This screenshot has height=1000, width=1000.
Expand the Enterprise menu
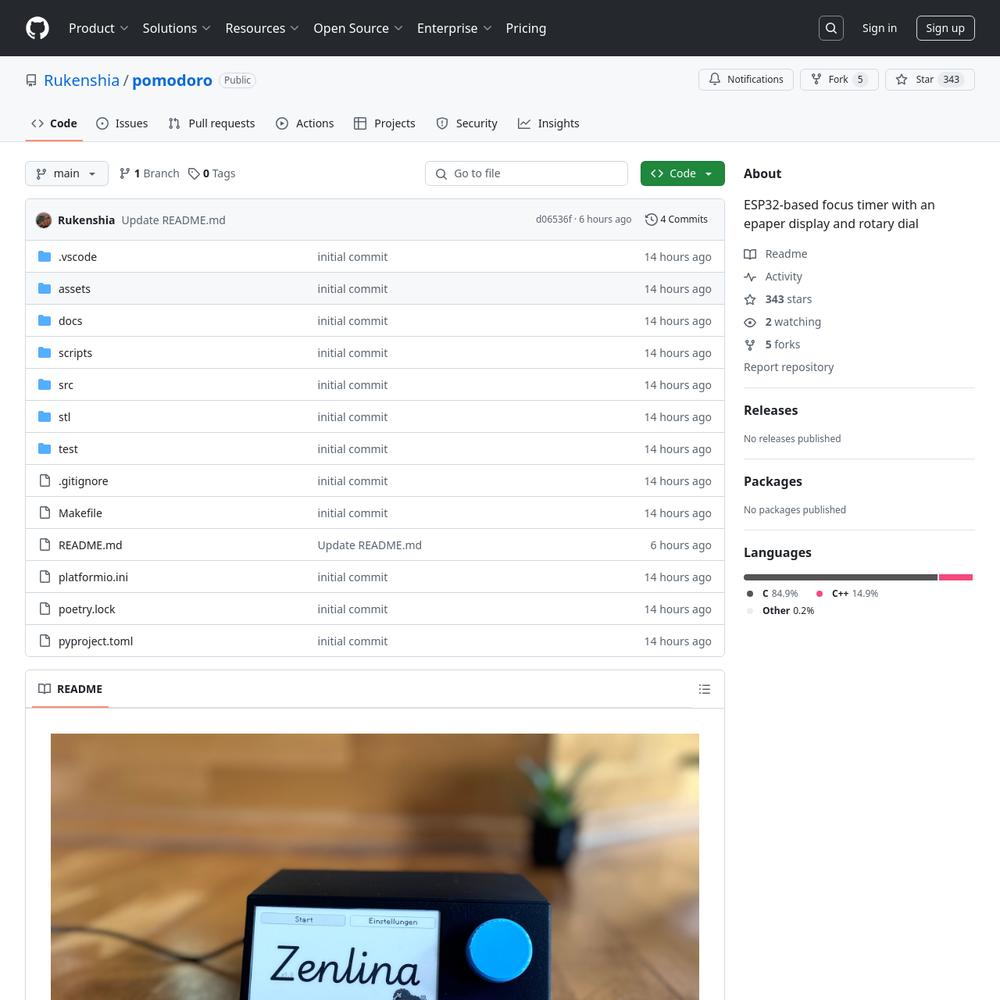(x=454, y=28)
